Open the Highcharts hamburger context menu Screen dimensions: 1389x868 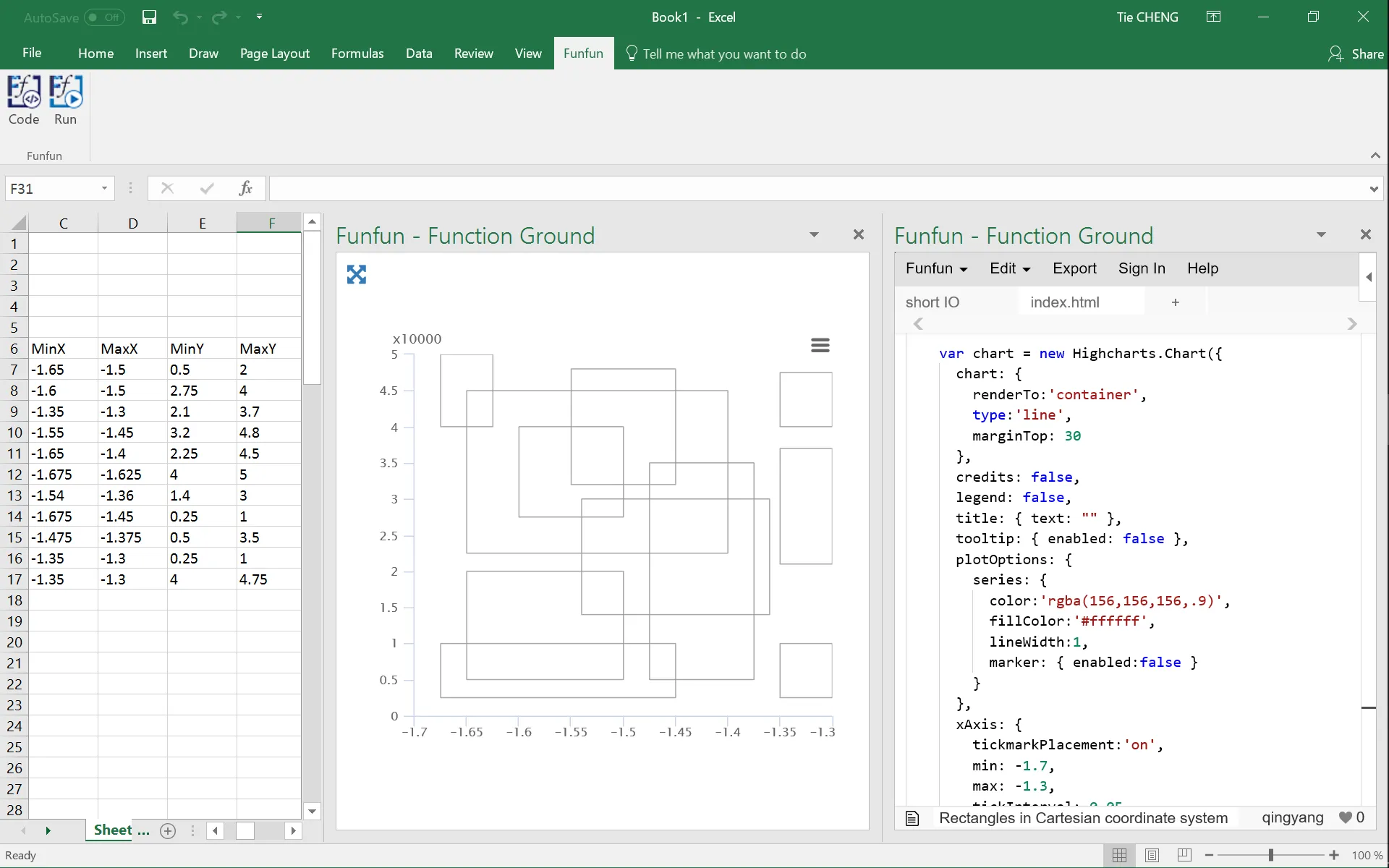pyautogui.click(x=820, y=345)
